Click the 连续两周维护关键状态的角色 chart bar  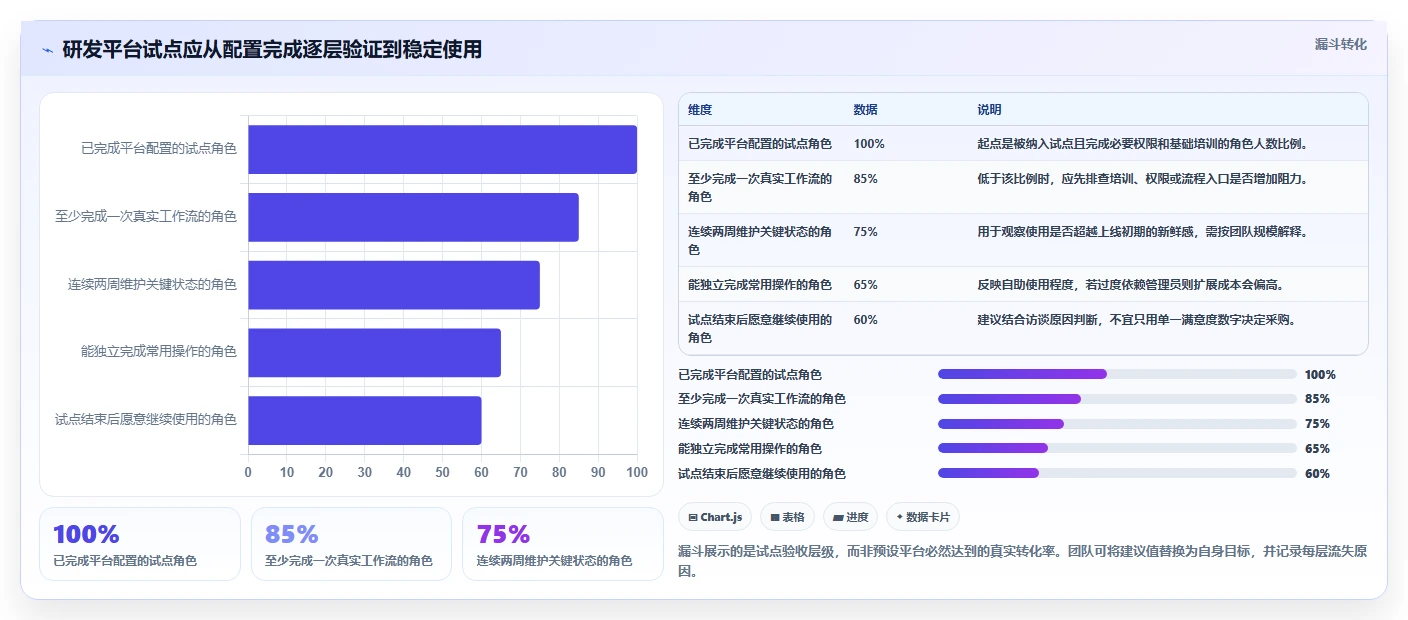tap(394, 285)
